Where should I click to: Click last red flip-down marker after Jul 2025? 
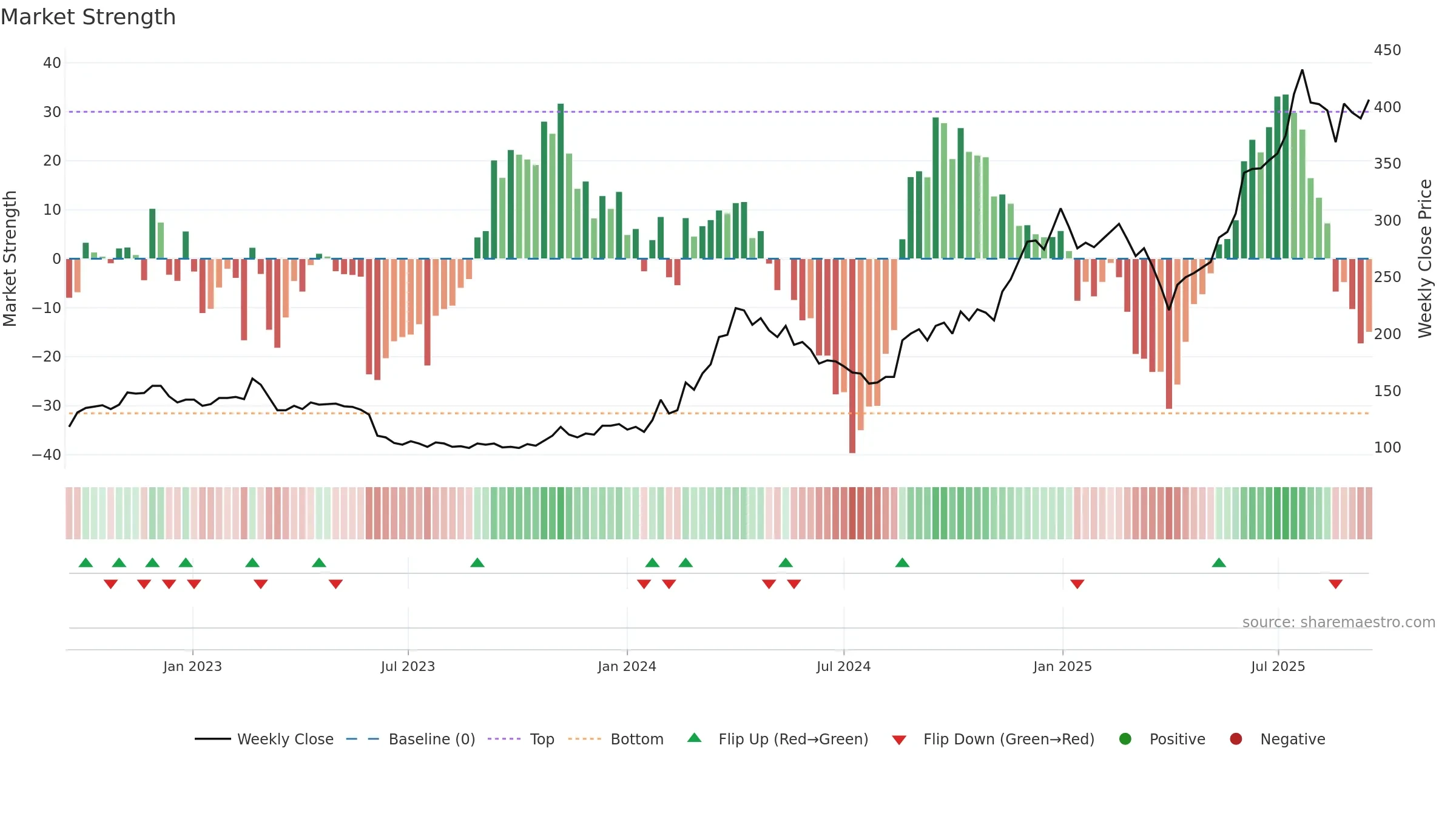click(x=1335, y=584)
